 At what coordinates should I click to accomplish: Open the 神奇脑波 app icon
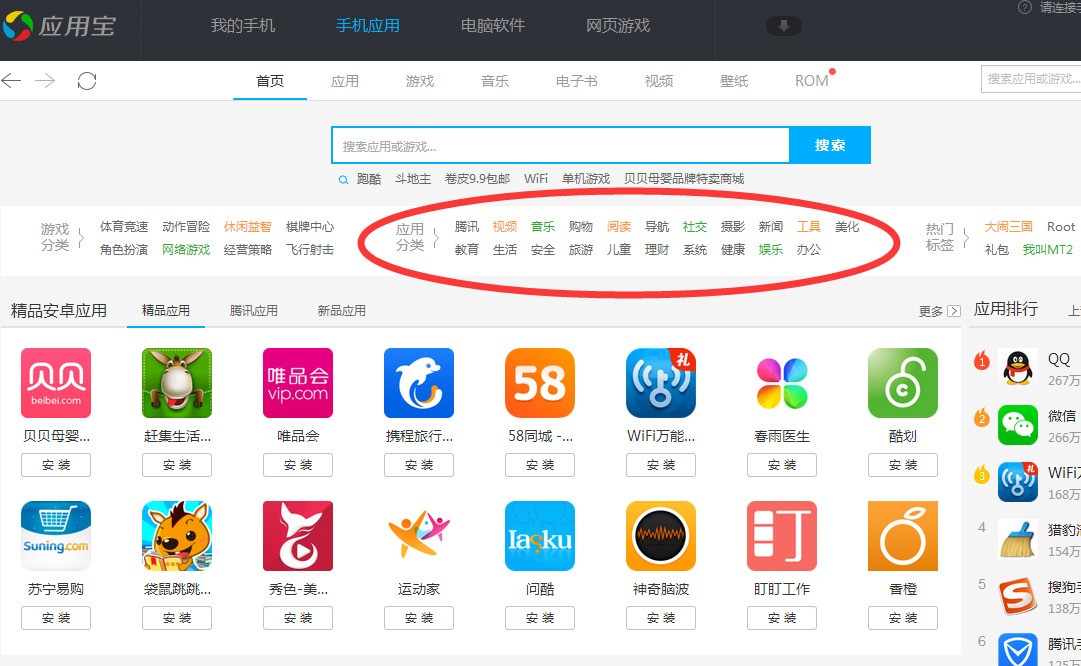(661, 536)
